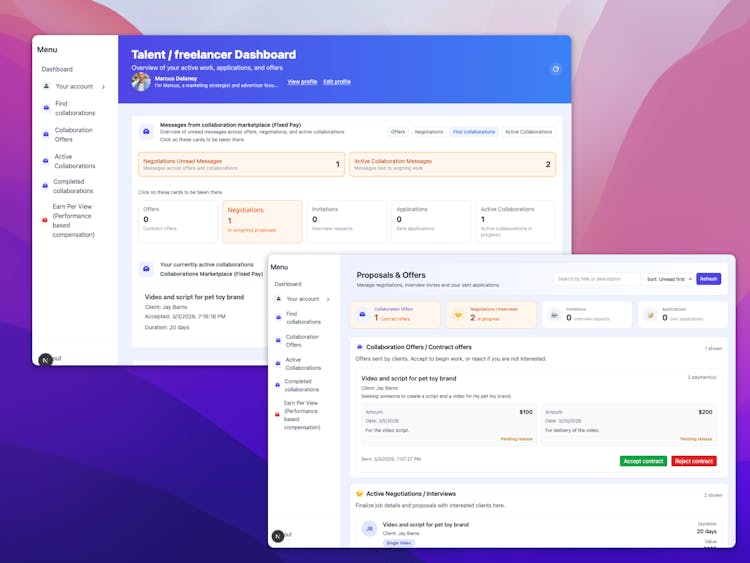
Task: Switch to the Active Collaborations pill tab
Action: click(x=528, y=132)
